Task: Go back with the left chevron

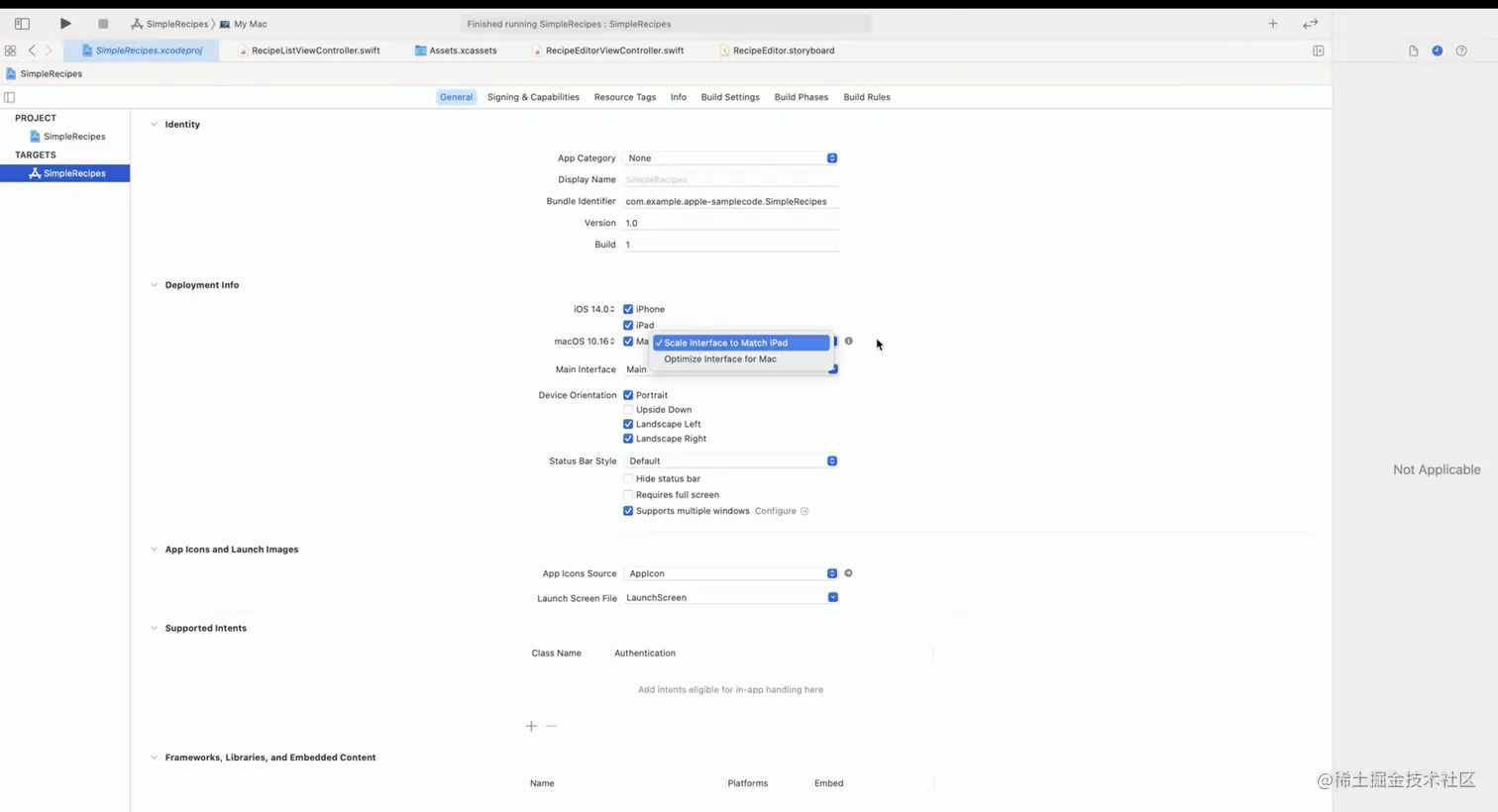Action: (32, 51)
